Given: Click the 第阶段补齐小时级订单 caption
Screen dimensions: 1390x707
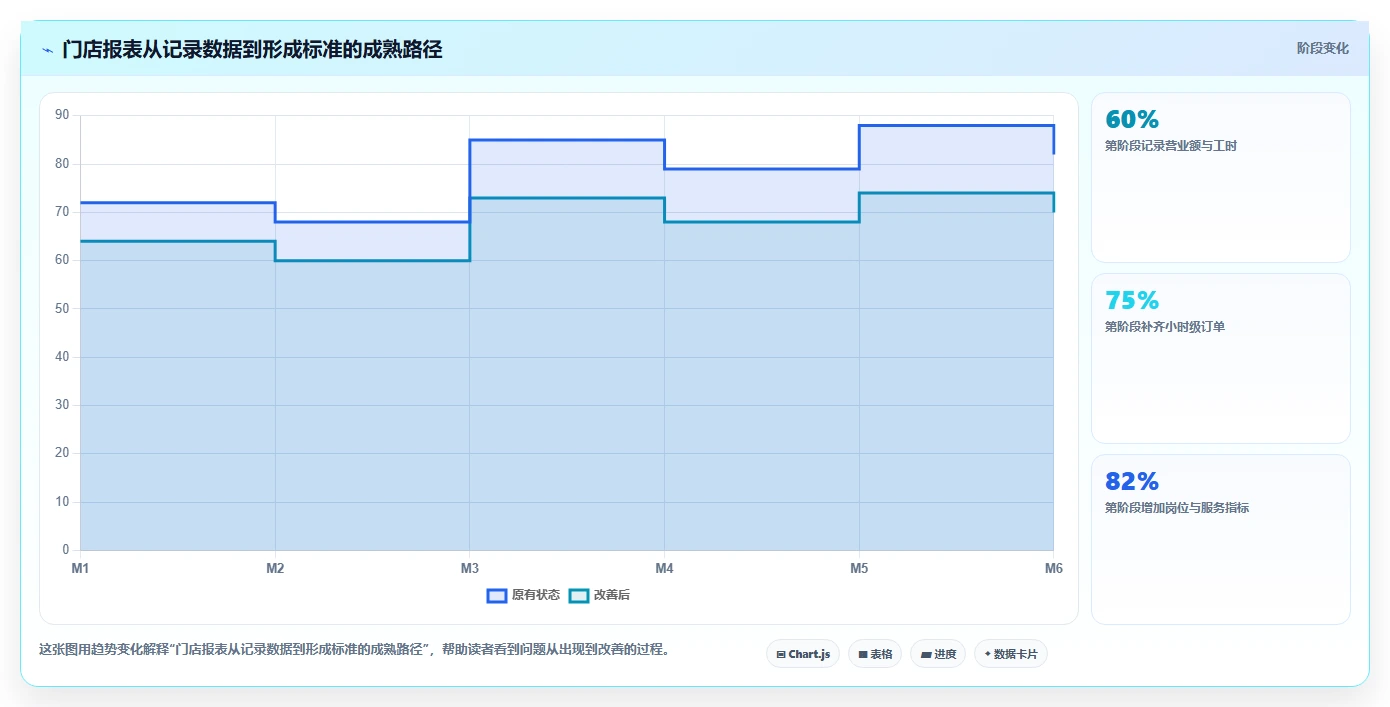Looking at the screenshot, I should click(1165, 327).
